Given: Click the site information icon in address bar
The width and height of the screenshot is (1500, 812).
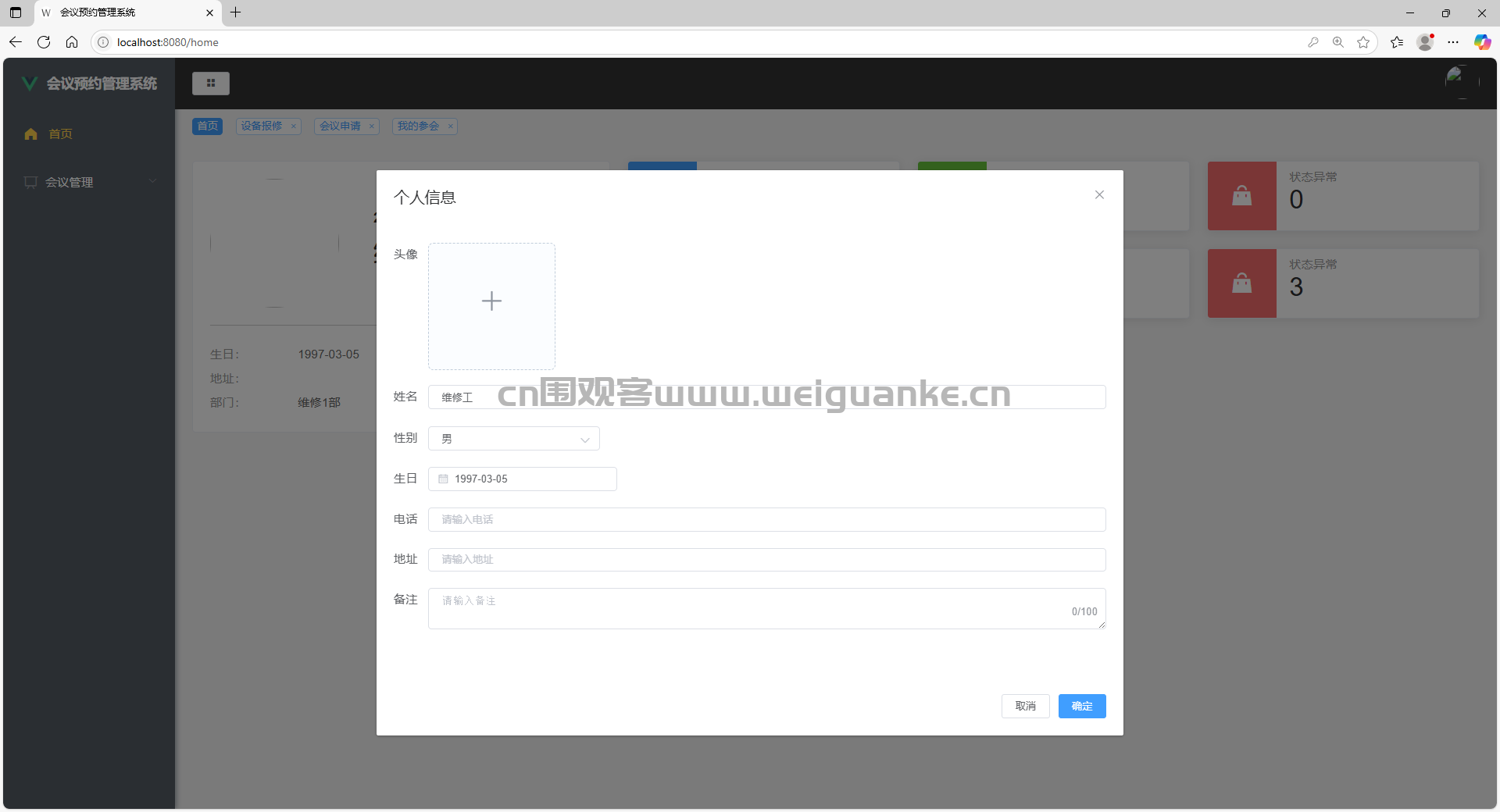Looking at the screenshot, I should 103,42.
